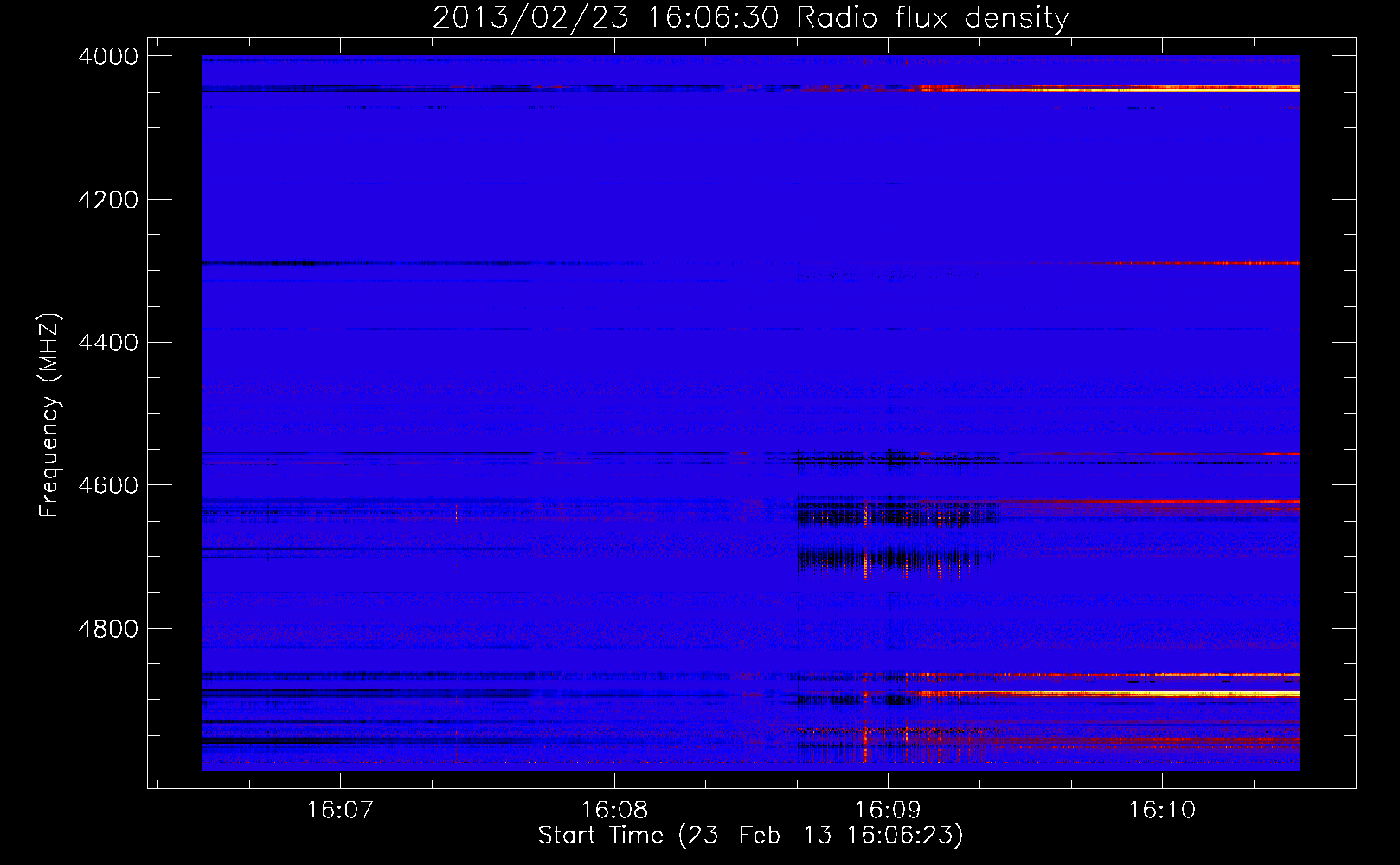
Task: Click the plot title '2013/02/23 16:06:30 Radio flux density'
Action: tap(750, 17)
